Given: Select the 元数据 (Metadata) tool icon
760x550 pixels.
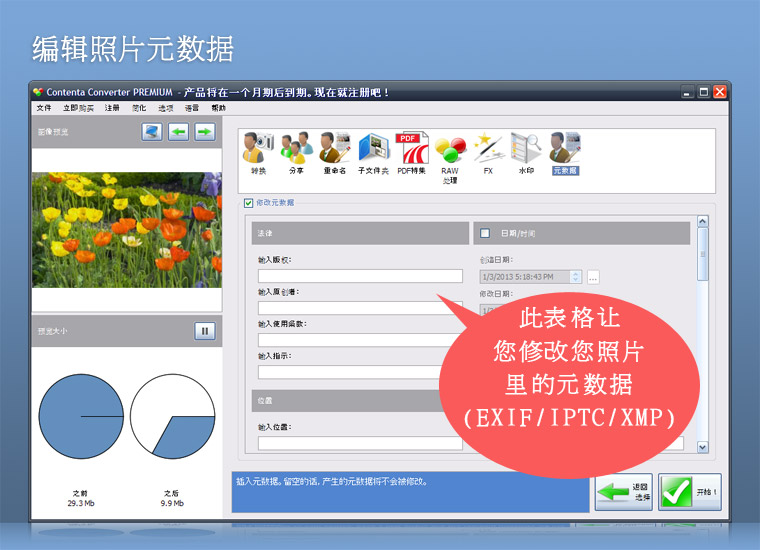Looking at the screenshot, I should click(565, 153).
